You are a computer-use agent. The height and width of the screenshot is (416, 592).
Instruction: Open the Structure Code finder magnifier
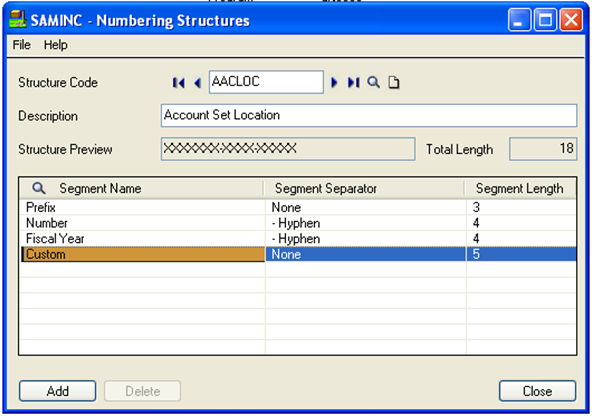(x=373, y=82)
